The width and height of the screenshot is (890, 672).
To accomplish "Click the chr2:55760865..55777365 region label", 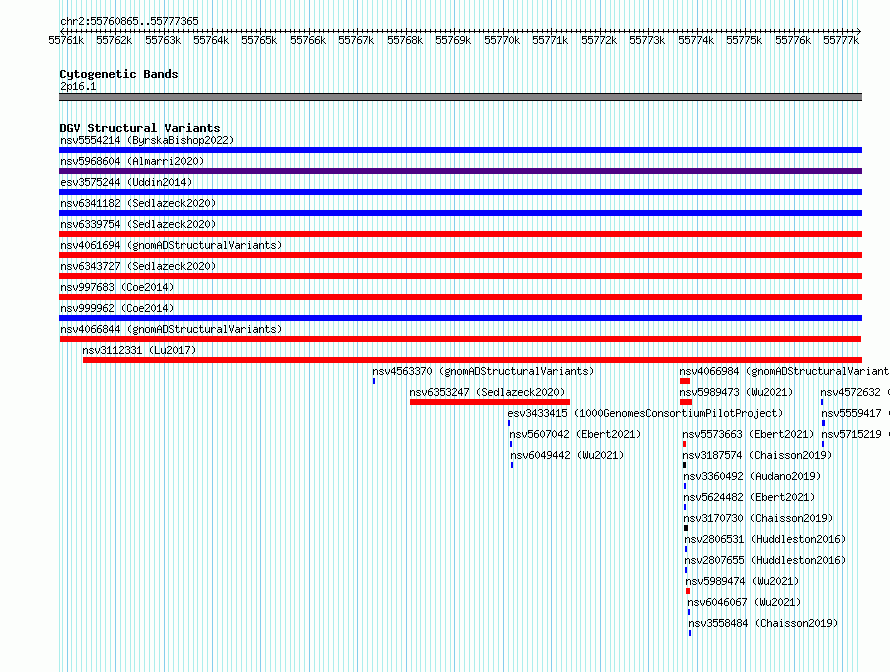I will point(129,21).
